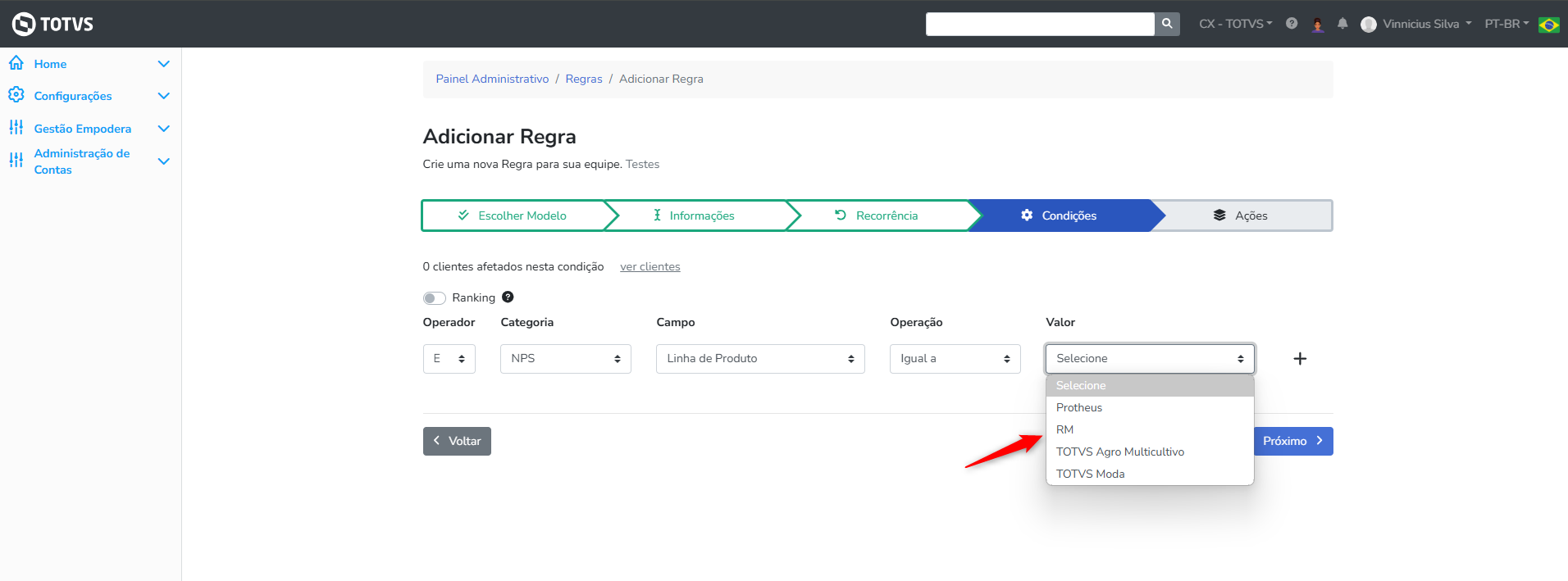Open the Vinnicius Silva user menu
This screenshot has height=581, width=1568.
point(1427,24)
